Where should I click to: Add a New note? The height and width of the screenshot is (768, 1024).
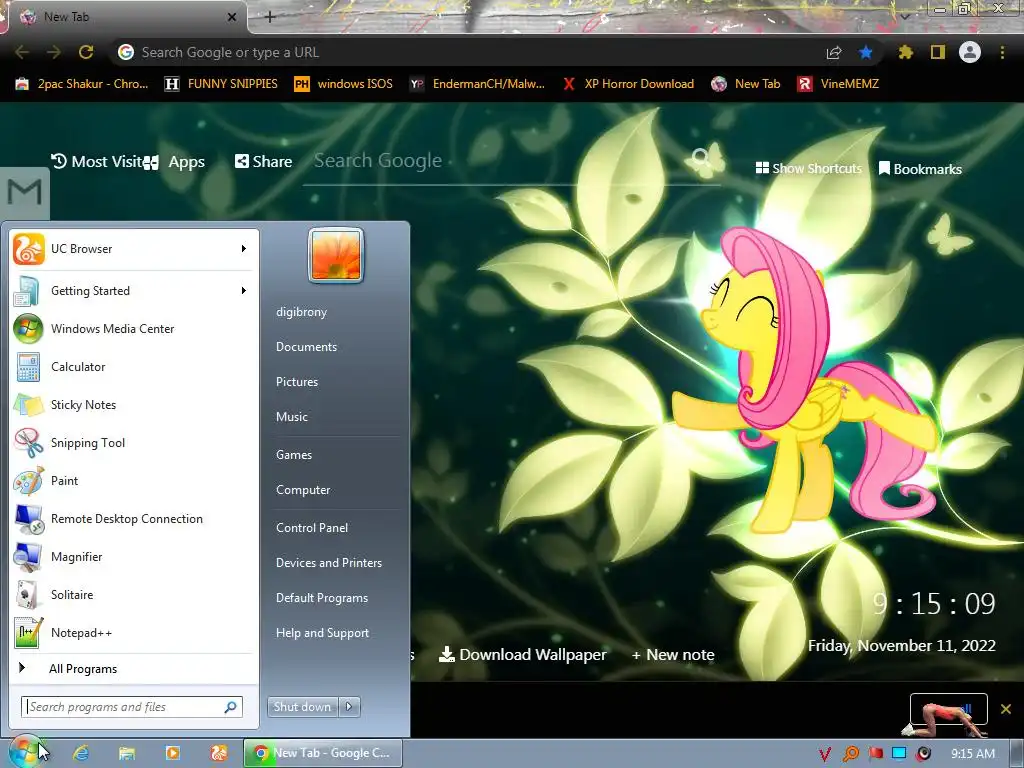tap(673, 654)
